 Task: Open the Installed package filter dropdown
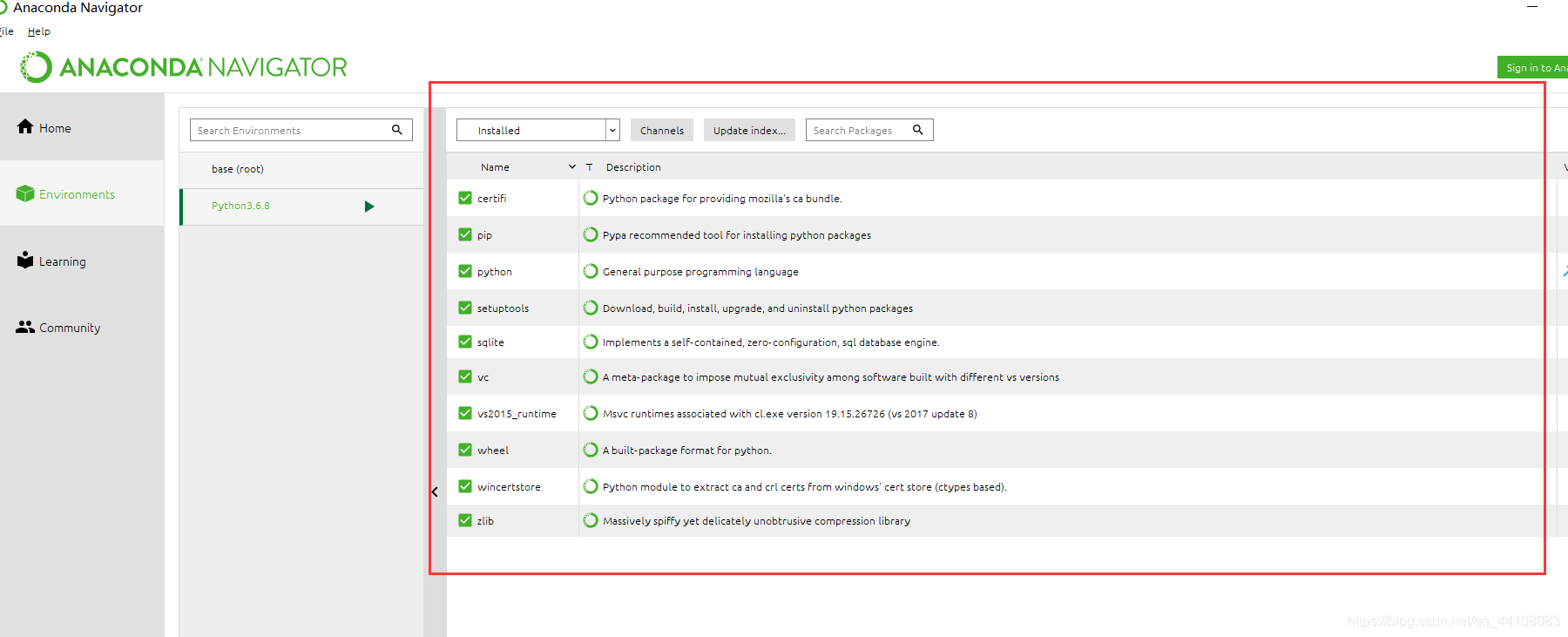click(538, 130)
